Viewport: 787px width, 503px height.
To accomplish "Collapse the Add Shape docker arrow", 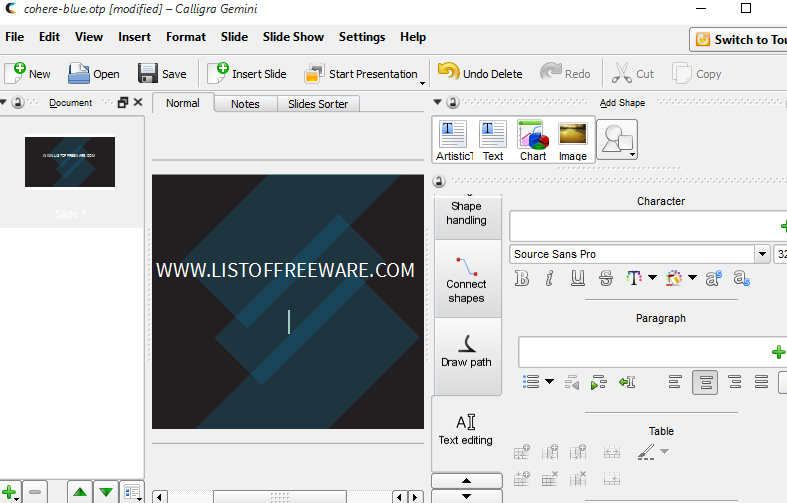I will pyautogui.click(x=437, y=102).
